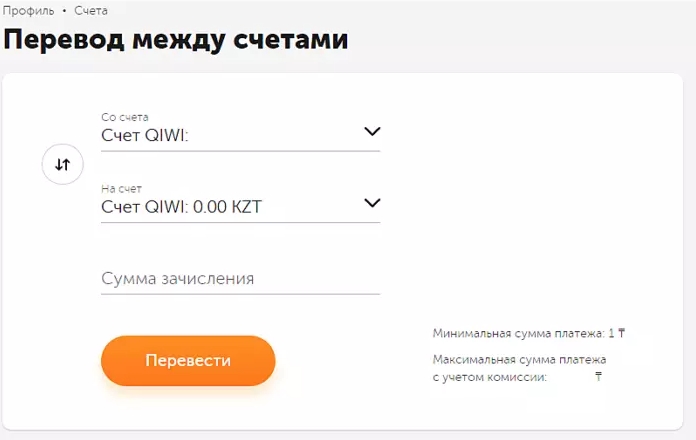Expand the "На счет" chevron arrow
The height and width of the screenshot is (440, 696).
372,203
